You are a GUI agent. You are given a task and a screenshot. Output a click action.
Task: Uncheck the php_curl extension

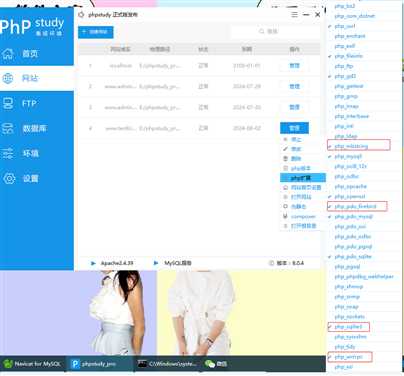pos(345,26)
